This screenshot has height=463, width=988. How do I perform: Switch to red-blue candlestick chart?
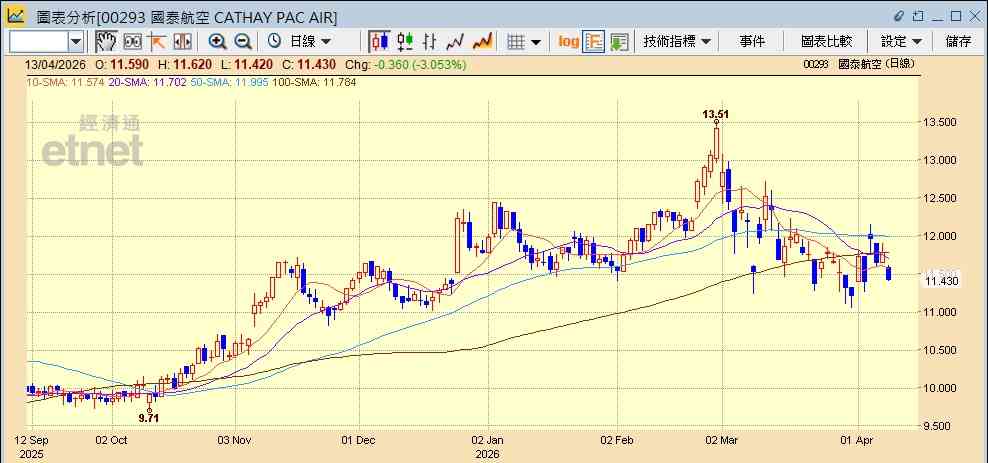coord(379,42)
